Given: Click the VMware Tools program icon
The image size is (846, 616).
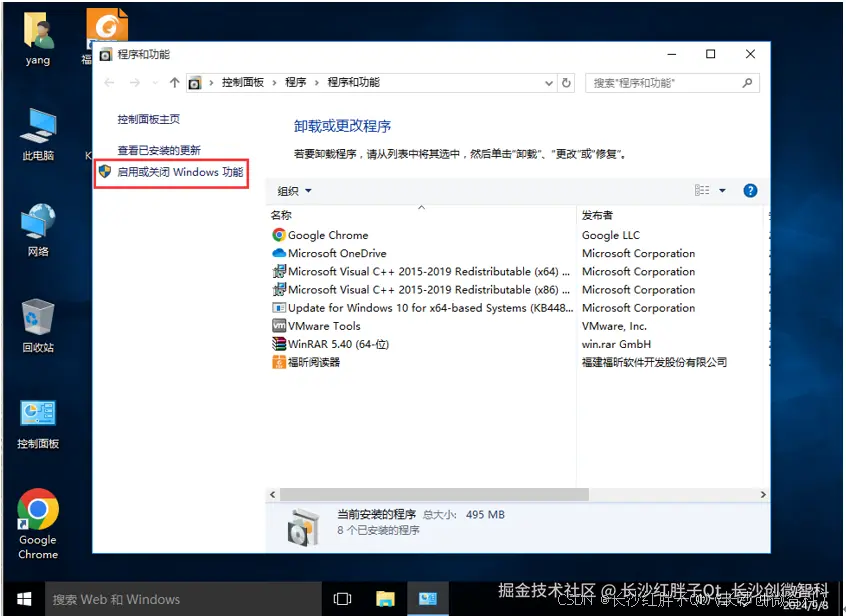Looking at the screenshot, I should (279, 326).
